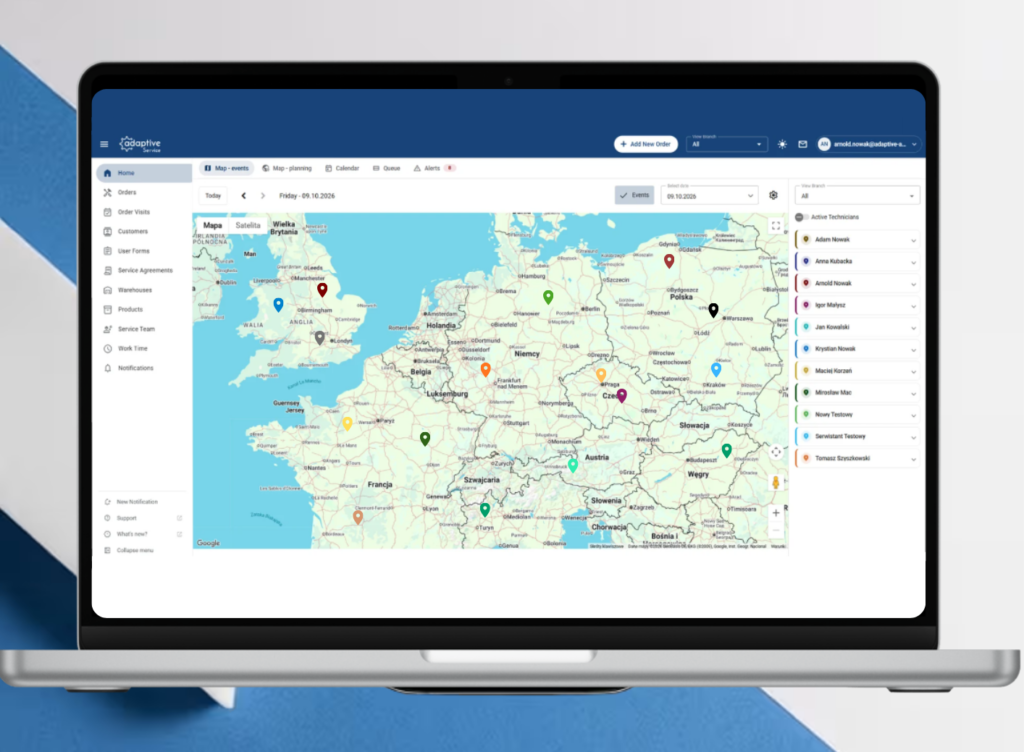
Task: Switch to the Calendar tab
Action: pyautogui.click(x=342, y=168)
